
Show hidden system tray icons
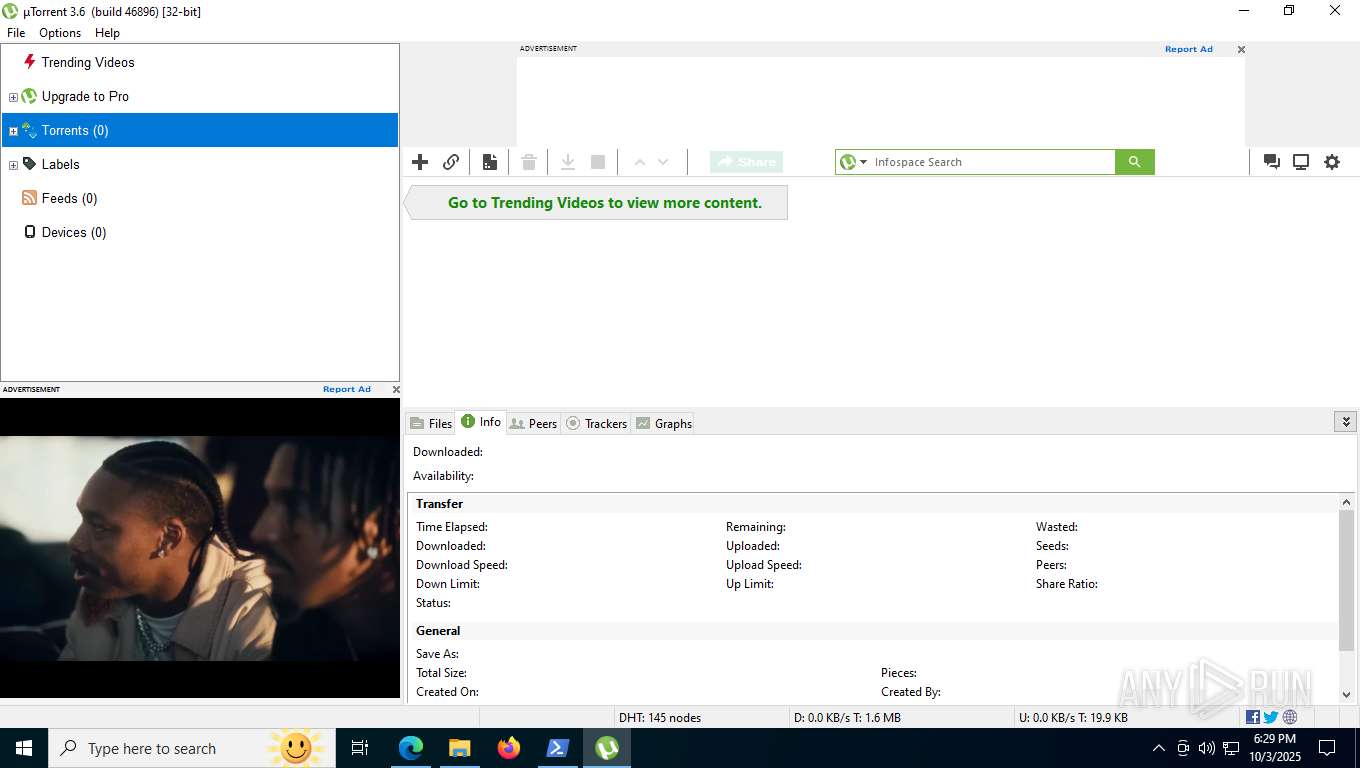[x=1158, y=748]
